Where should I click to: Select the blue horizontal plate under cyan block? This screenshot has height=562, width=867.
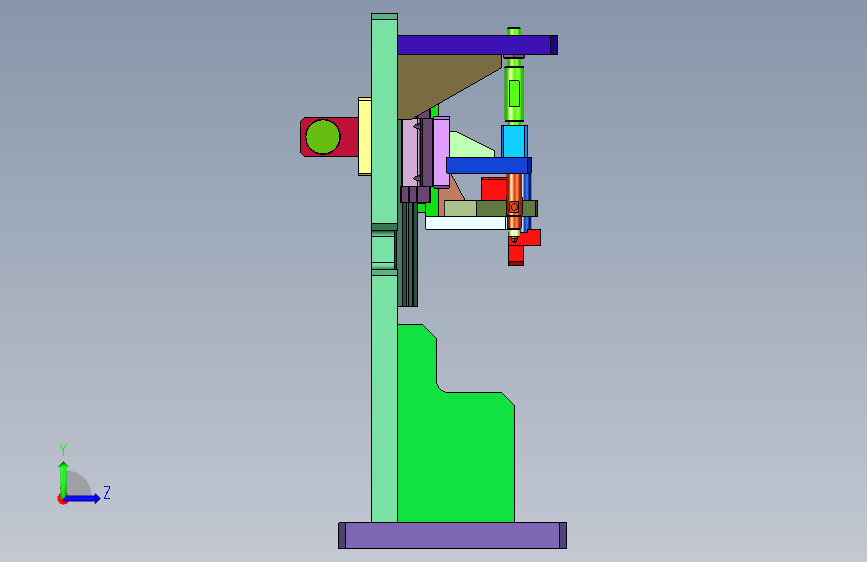[x=489, y=165]
